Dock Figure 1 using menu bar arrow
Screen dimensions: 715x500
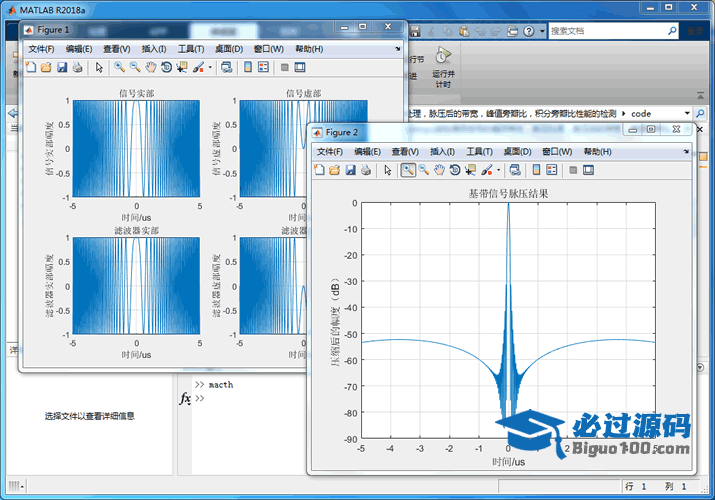(x=398, y=49)
